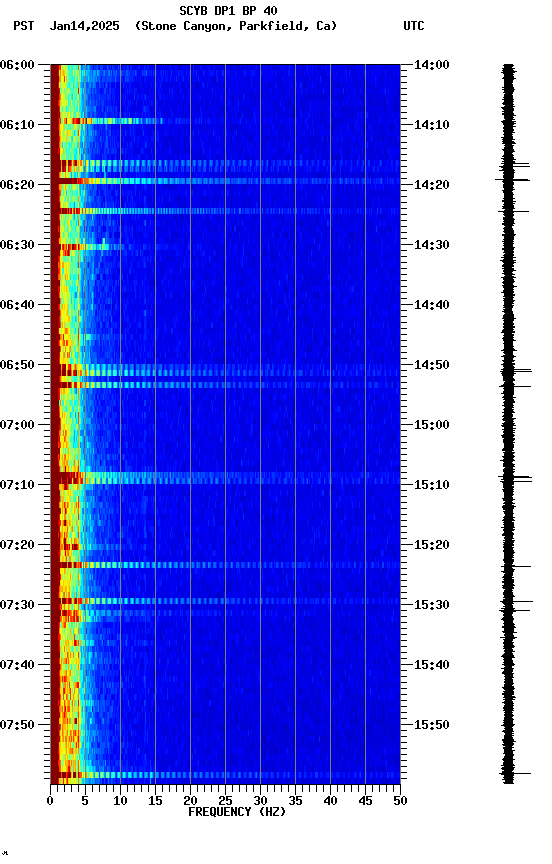The width and height of the screenshot is (552, 864).
Task: Select the UTC timezone label
Action: (414, 26)
